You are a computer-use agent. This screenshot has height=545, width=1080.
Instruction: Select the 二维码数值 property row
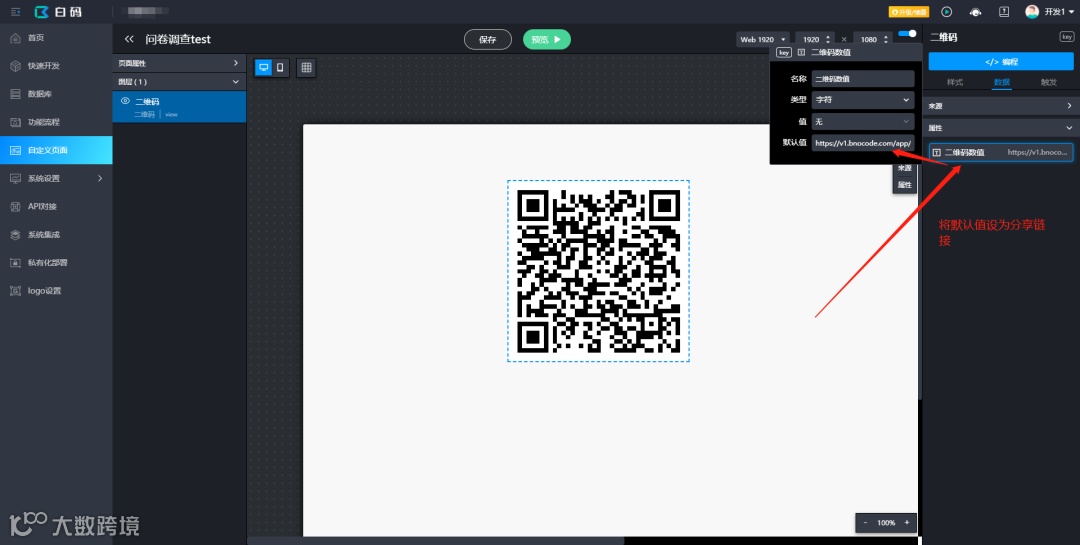tap(1001, 152)
